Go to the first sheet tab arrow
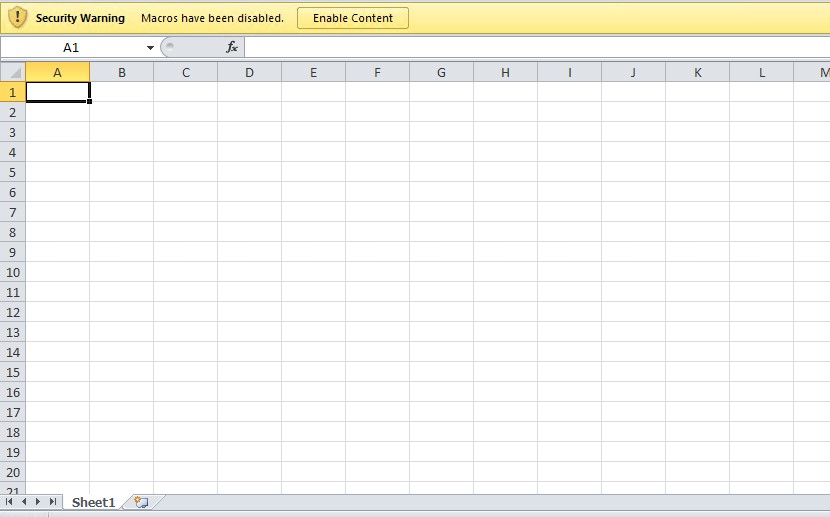 tap(10, 502)
